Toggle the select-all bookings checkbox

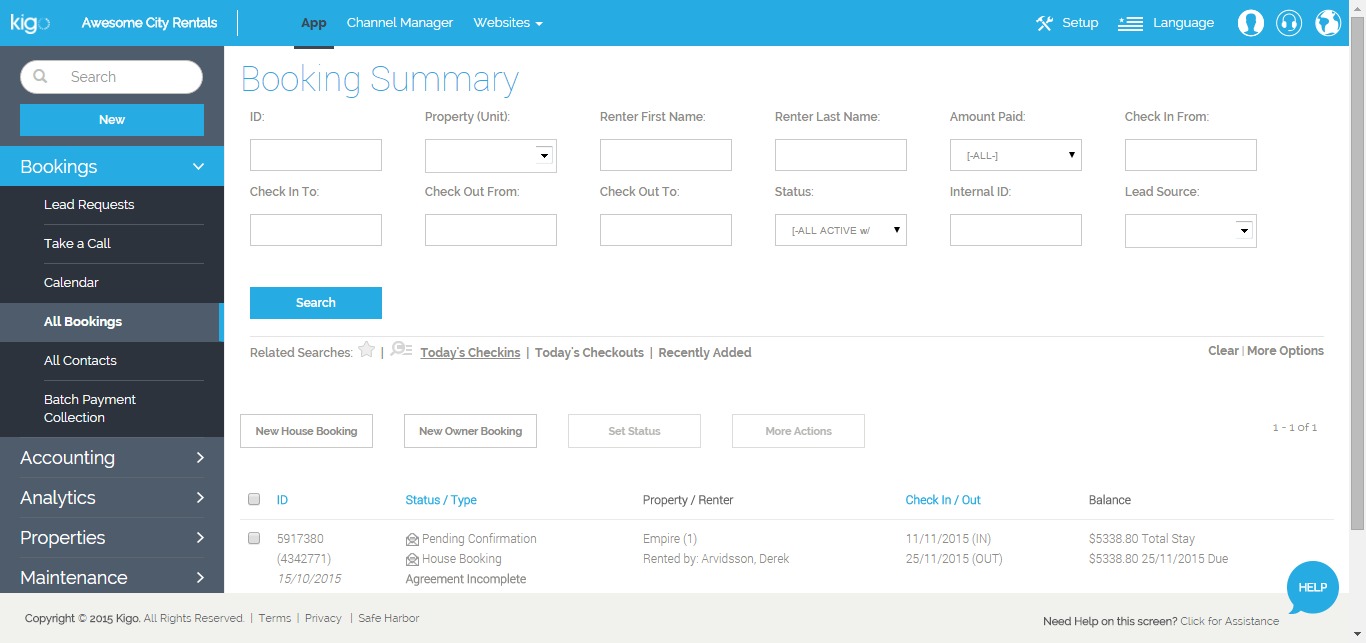tap(254, 499)
